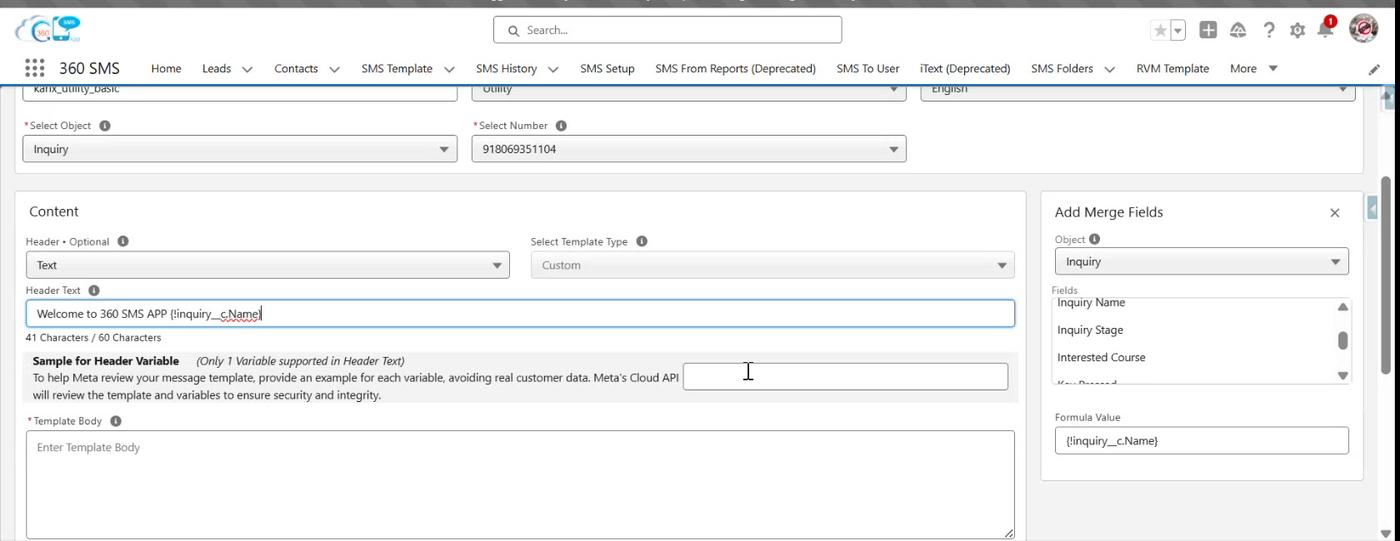Click the Fields list scroll down arrow

tap(1342, 375)
